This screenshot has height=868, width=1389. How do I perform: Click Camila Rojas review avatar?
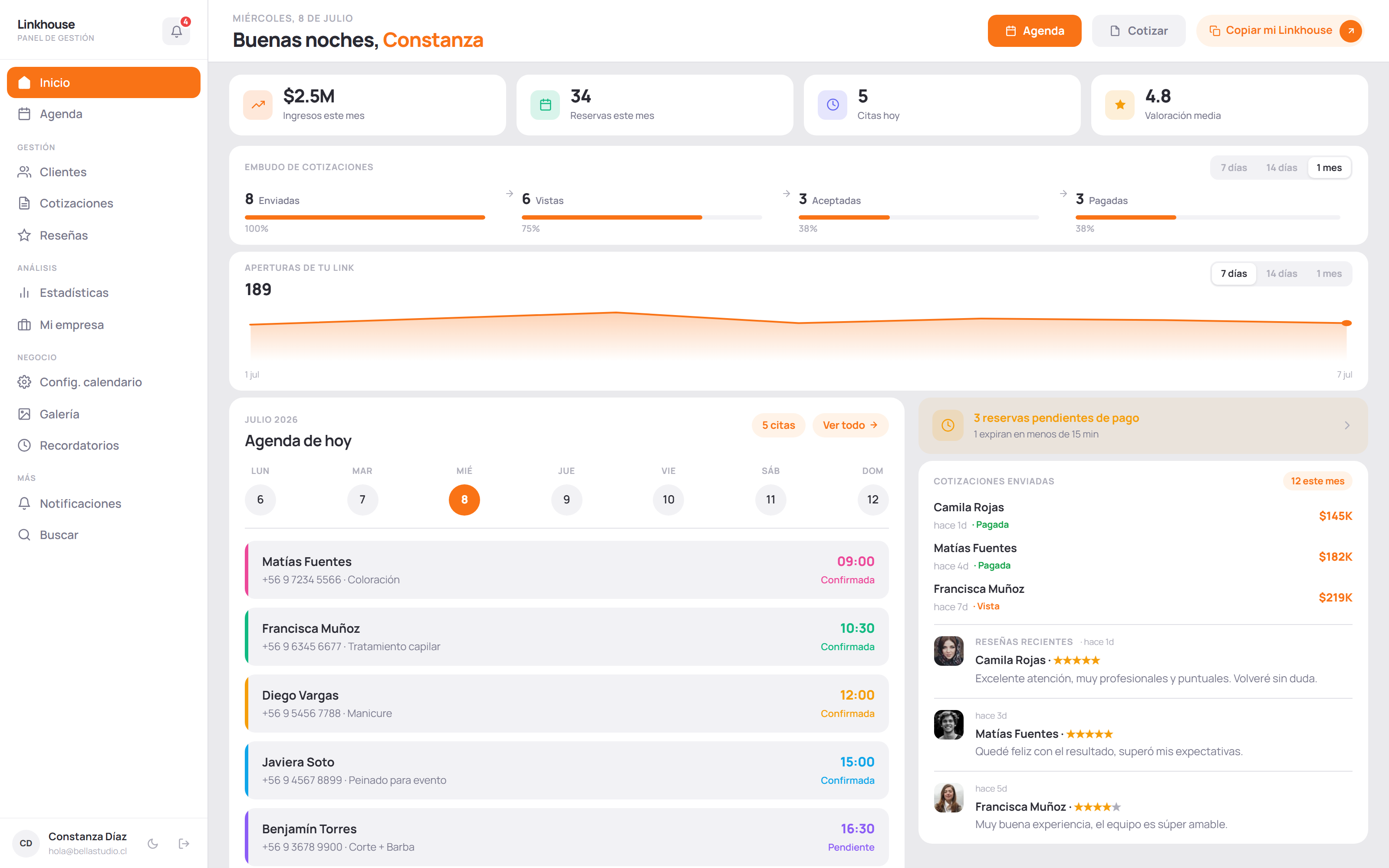pos(948,651)
